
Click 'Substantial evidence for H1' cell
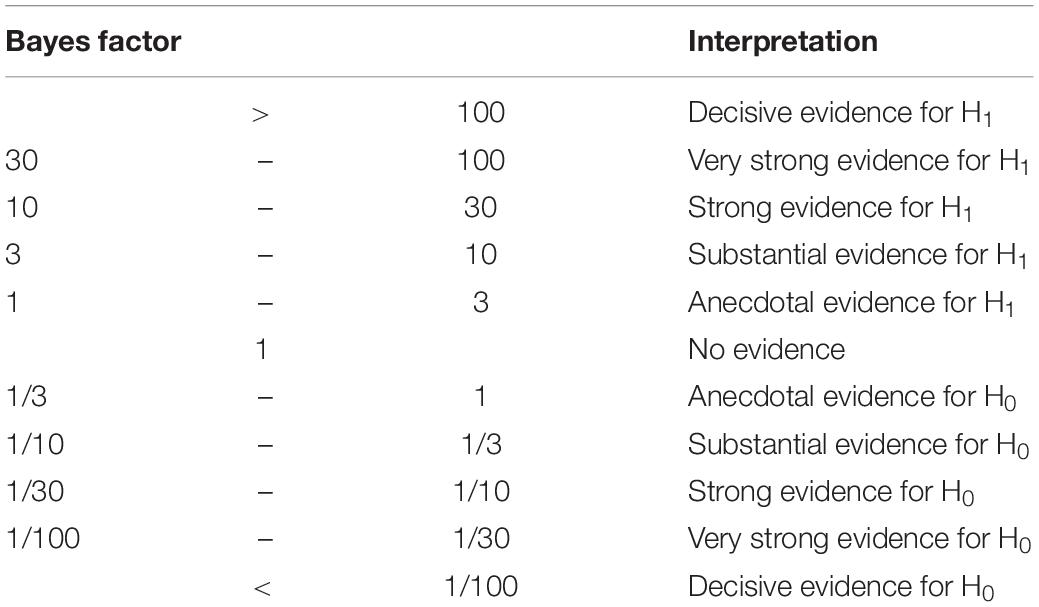[857, 255]
